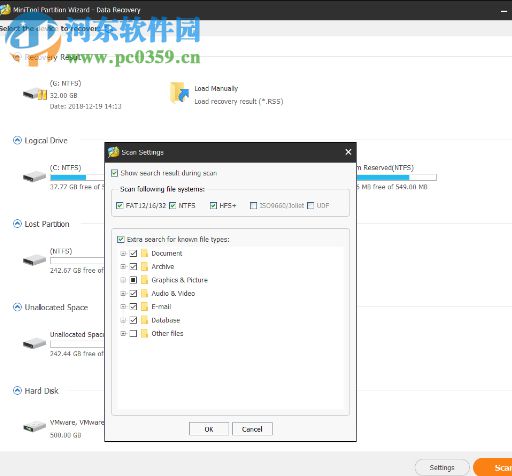Toggle the Graphics & Picture checkbox
Screen dimensions: 512x476
133,280
